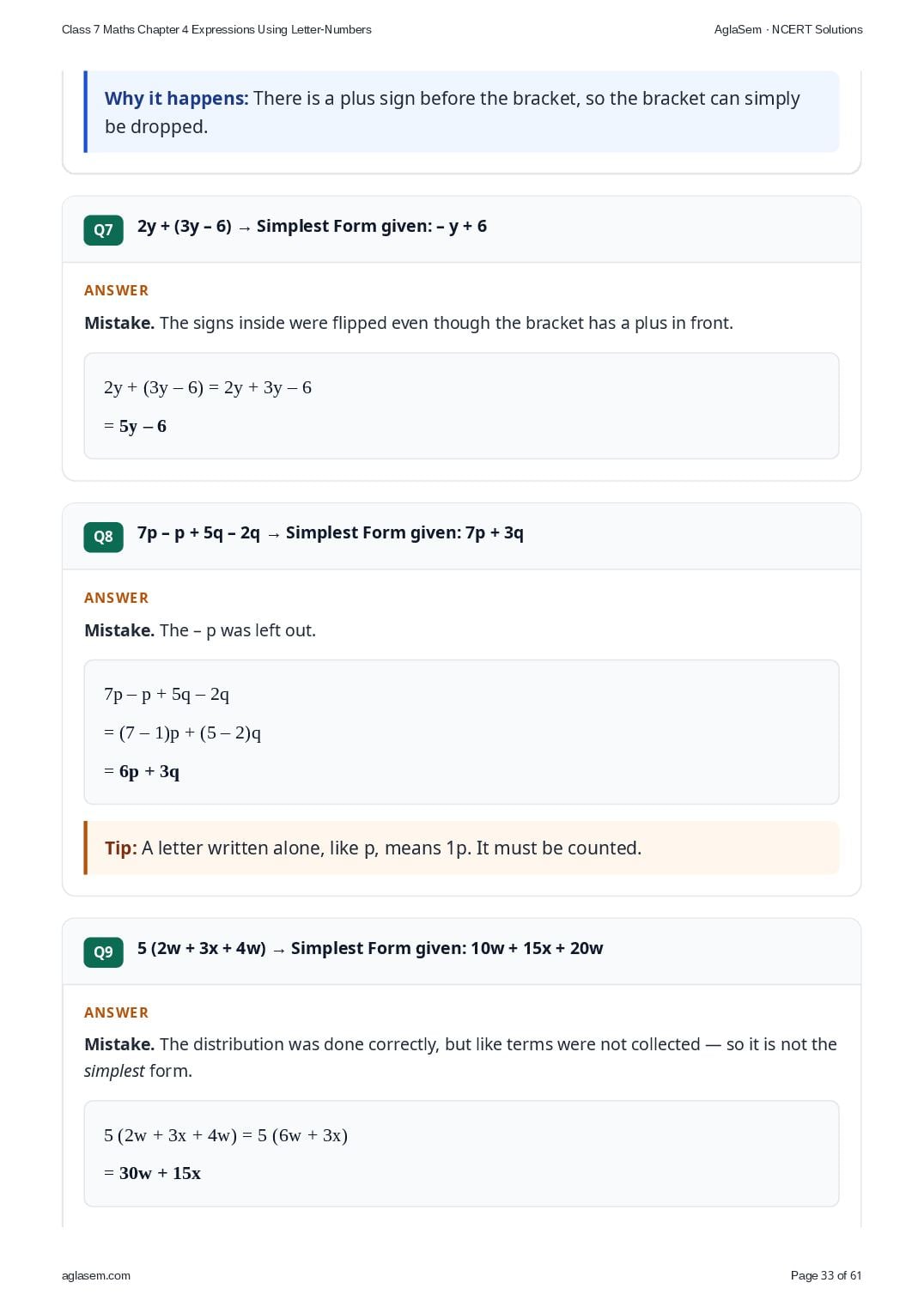
Task: Click the result 6p + 3q in solution box
Action: (x=149, y=771)
